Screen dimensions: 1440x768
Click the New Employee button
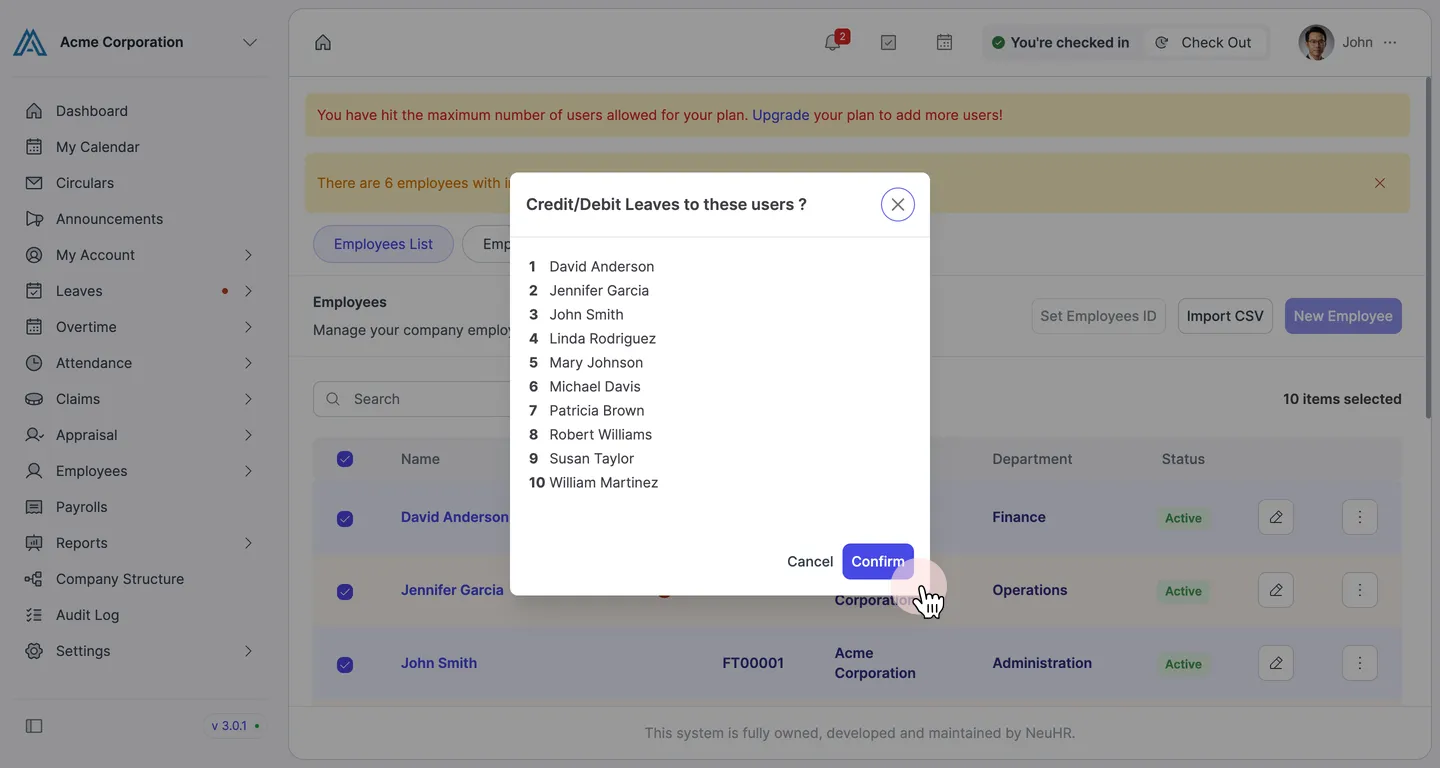[x=1343, y=316]
